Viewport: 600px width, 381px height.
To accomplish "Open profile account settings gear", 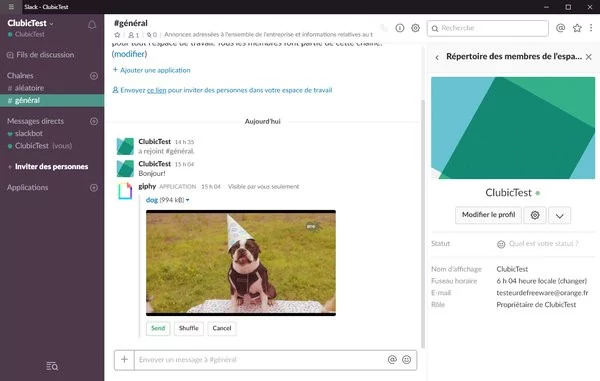I will tap(535, 215).
